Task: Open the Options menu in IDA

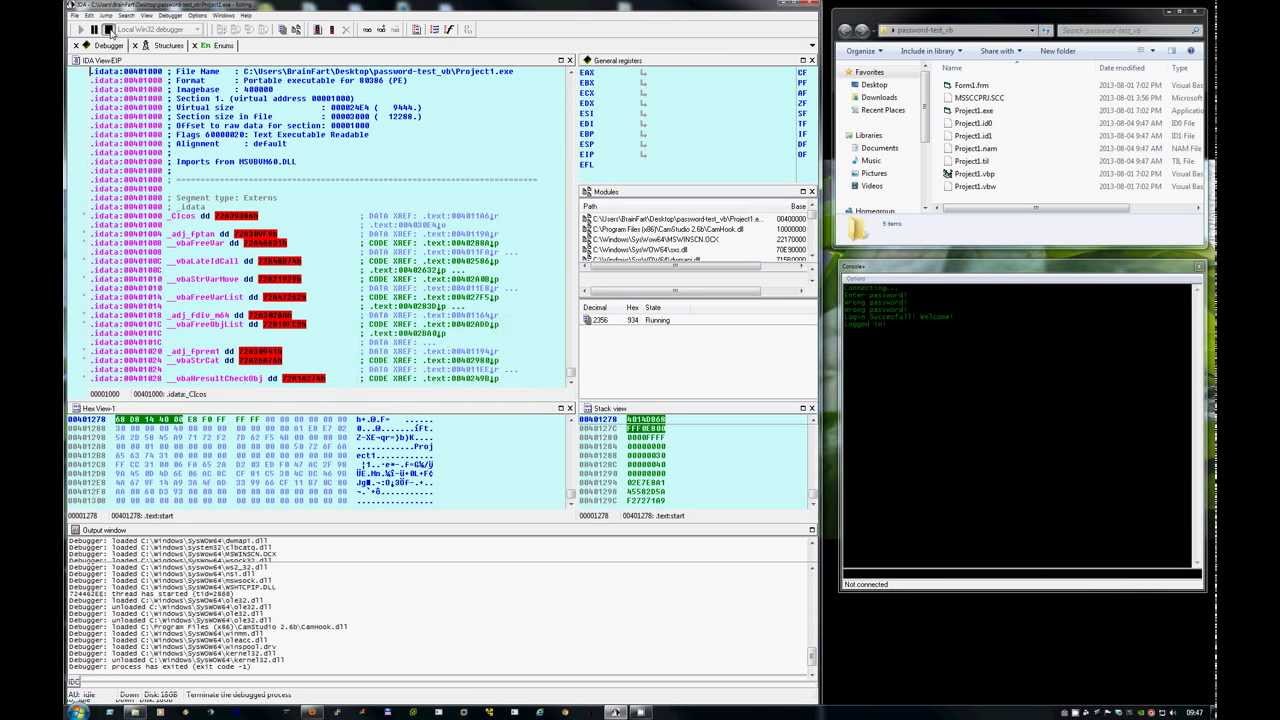Action: (197, 16)
